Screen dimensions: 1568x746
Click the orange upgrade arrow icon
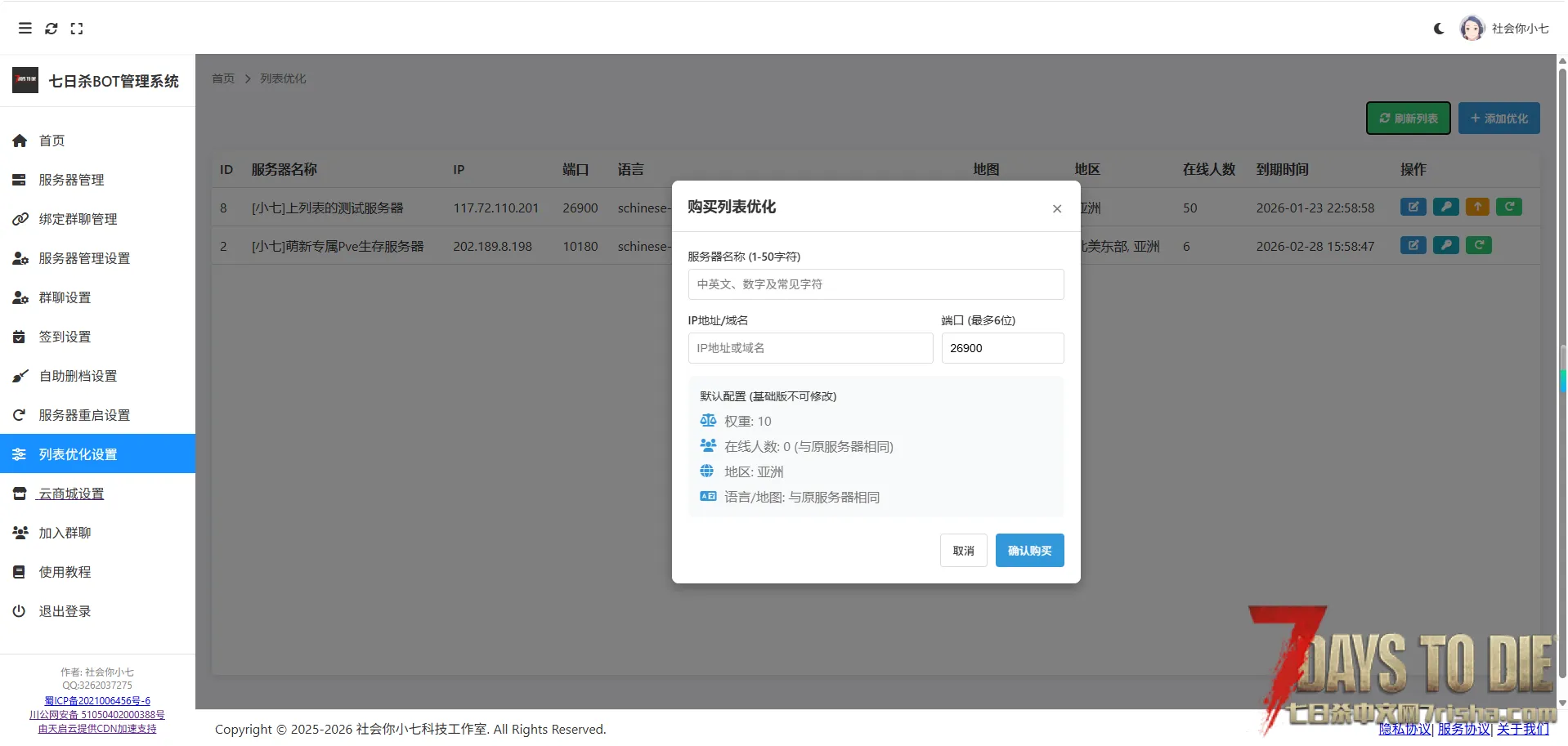point(1477,207)
